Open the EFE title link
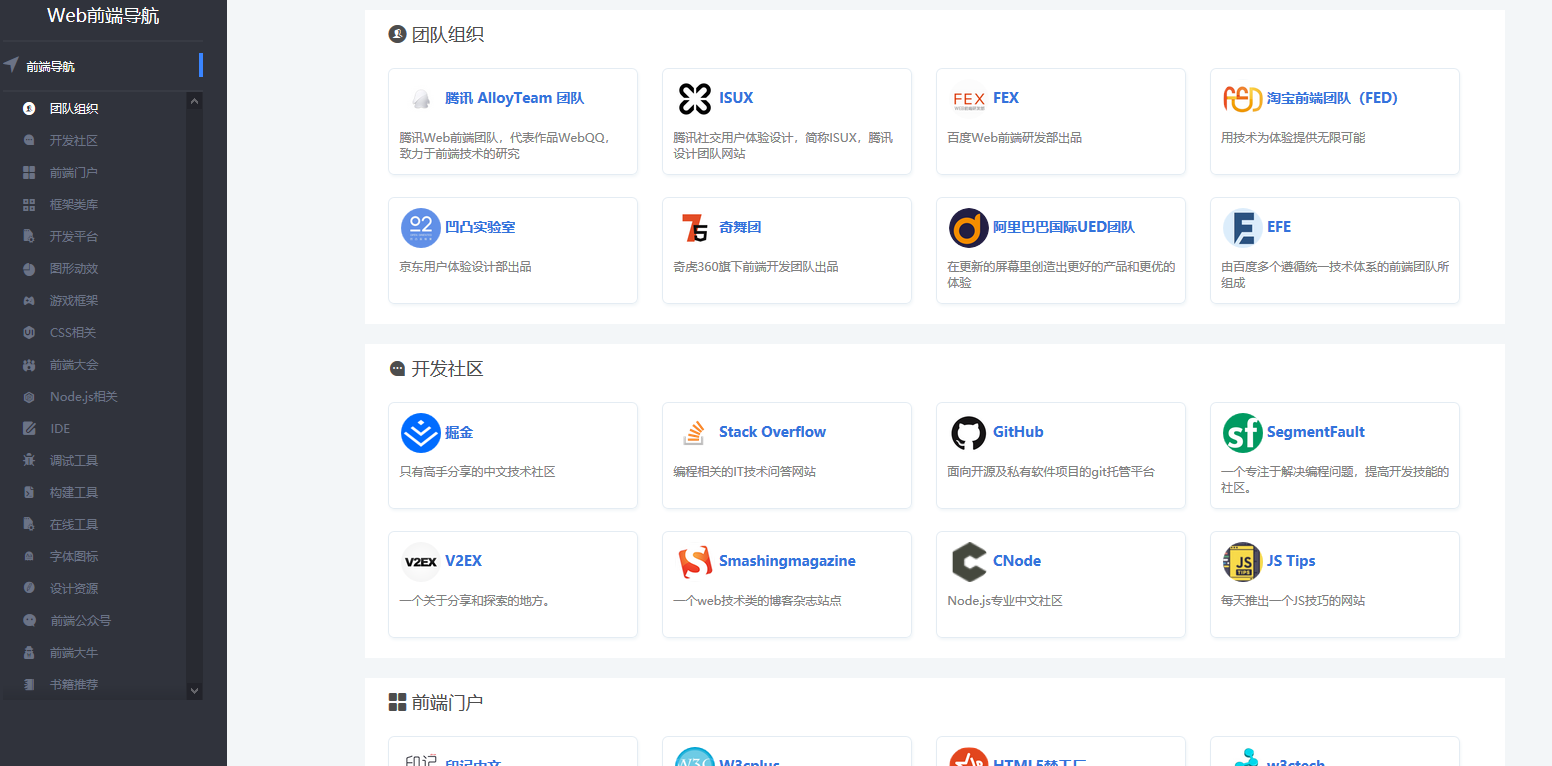This screenshot has width=1552, height=766. click(1279, 227)
